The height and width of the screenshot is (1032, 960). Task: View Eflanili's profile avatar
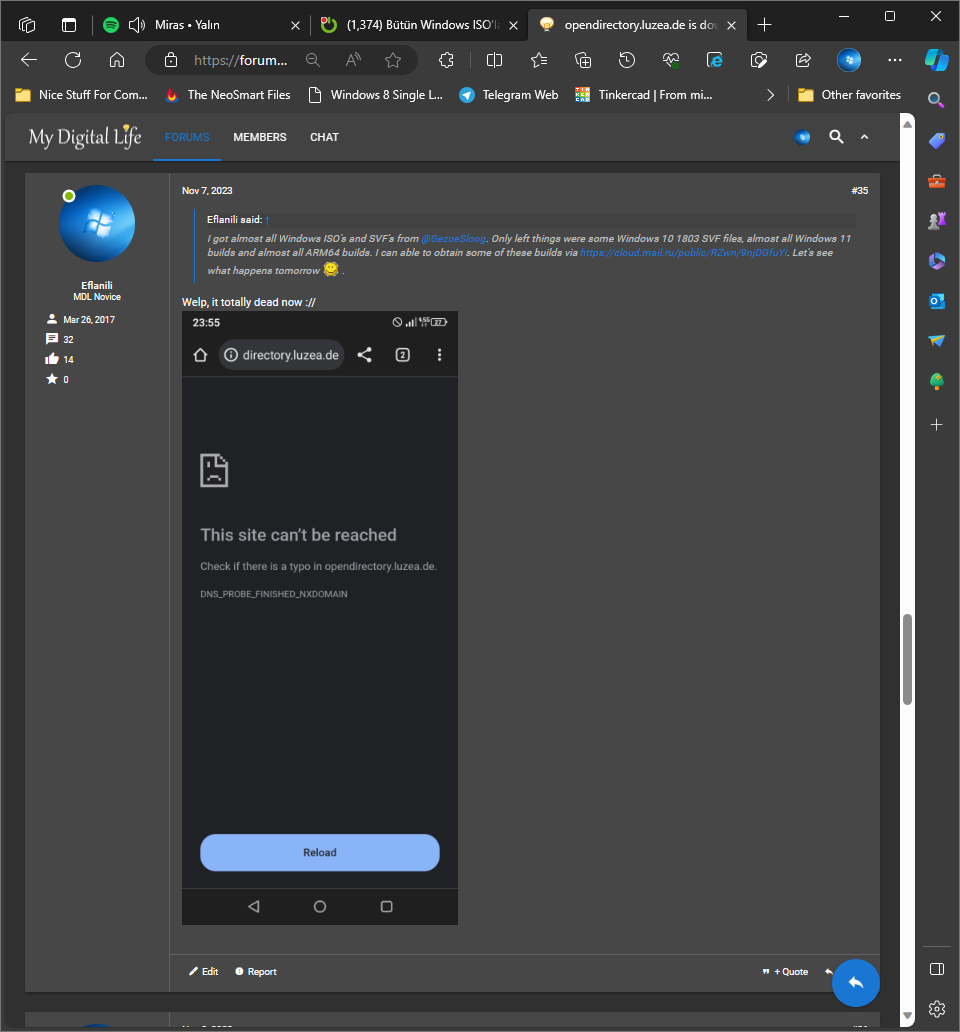97,223
